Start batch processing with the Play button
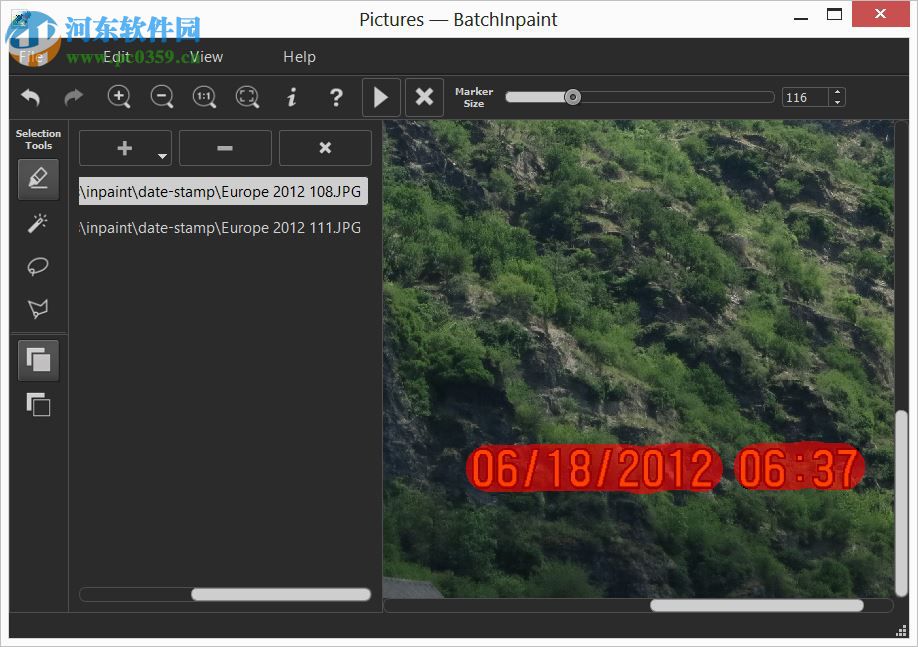Viewport: 918px width, 647px height. [x=381, y=97]
